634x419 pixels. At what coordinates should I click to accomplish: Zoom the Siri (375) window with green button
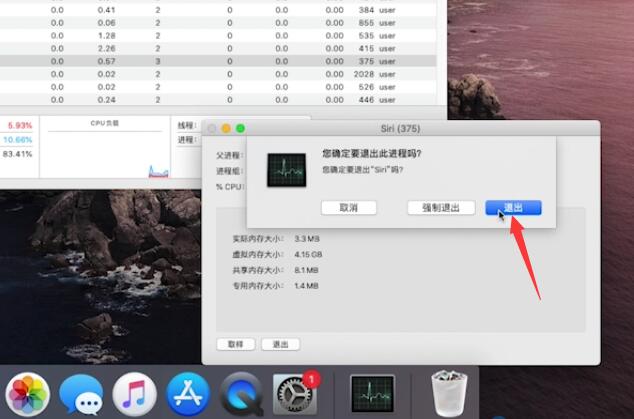pyautogui.click(x=241, y=129)
